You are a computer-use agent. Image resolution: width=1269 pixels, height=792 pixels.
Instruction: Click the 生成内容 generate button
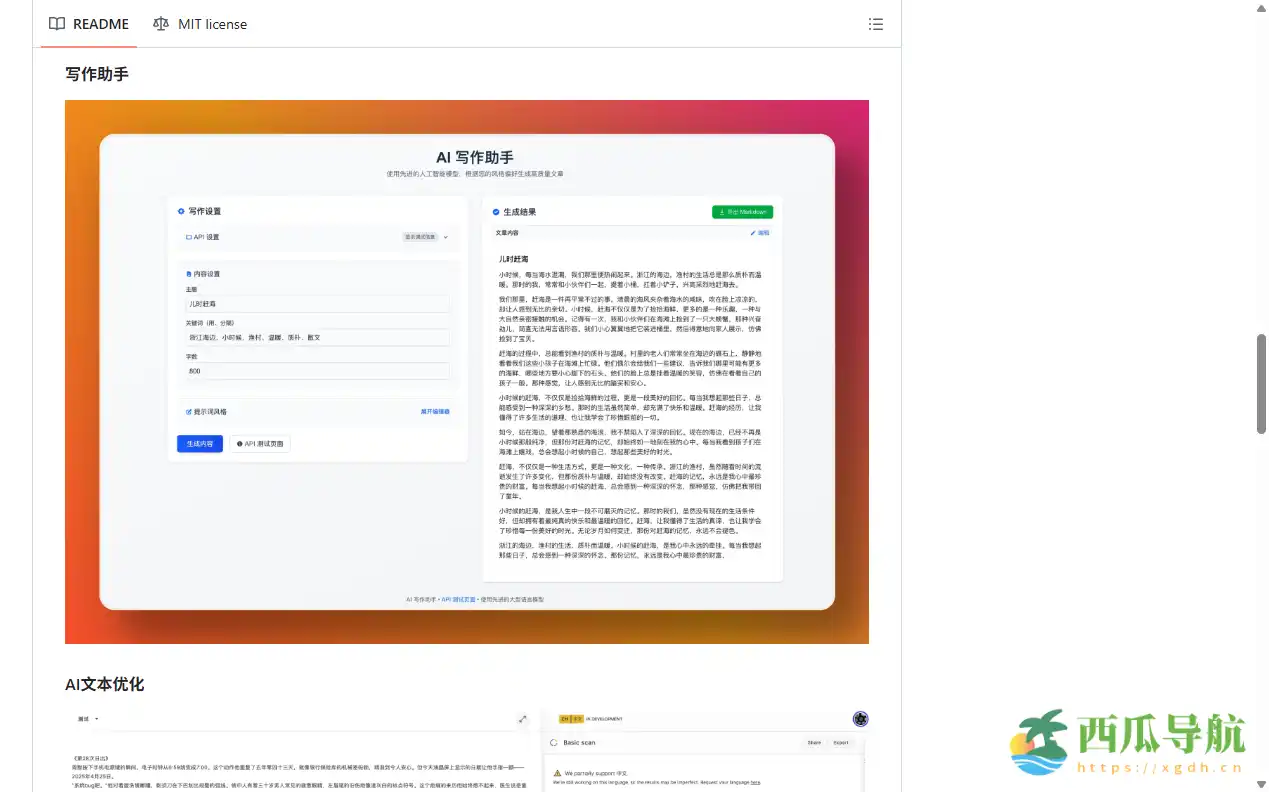click(x=200, y=443)
